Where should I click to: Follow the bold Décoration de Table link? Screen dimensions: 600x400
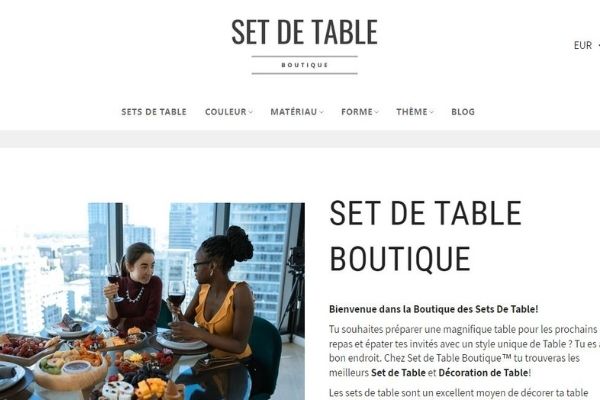click(483, 372)
